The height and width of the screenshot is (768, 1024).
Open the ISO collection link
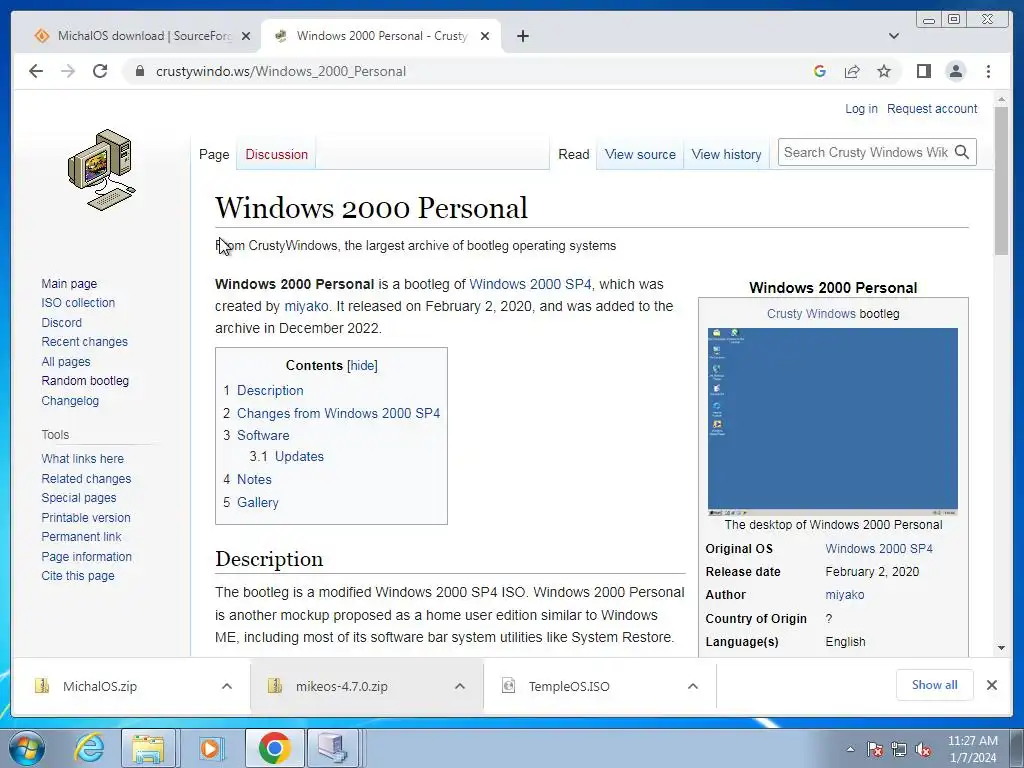pyautogui.click(x=78, y=303)
